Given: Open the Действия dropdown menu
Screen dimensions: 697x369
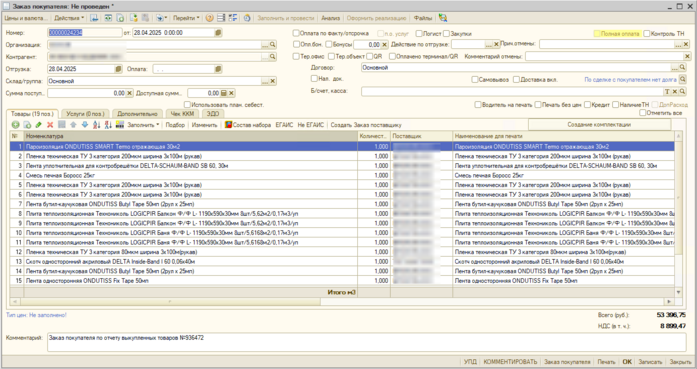Looking at the screenshot, I should (69, 18).
